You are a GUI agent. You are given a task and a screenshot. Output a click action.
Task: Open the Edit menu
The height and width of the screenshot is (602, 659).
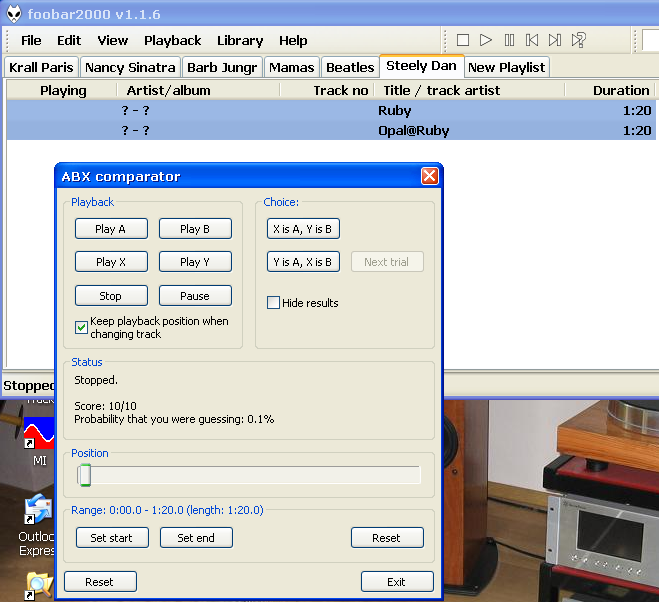(x=69, y=40)
